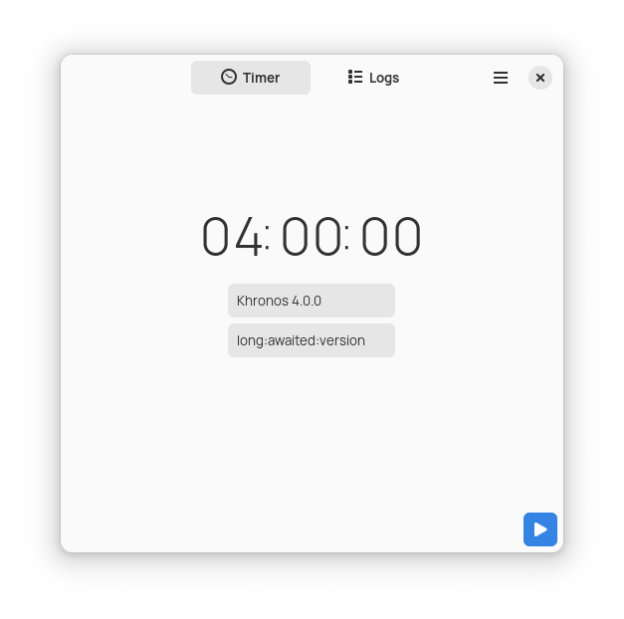Image resolution: width=624 pixels, height=619 pixels.
Task: Click the 'Logs' text label in the header
Action: (384, 78)
